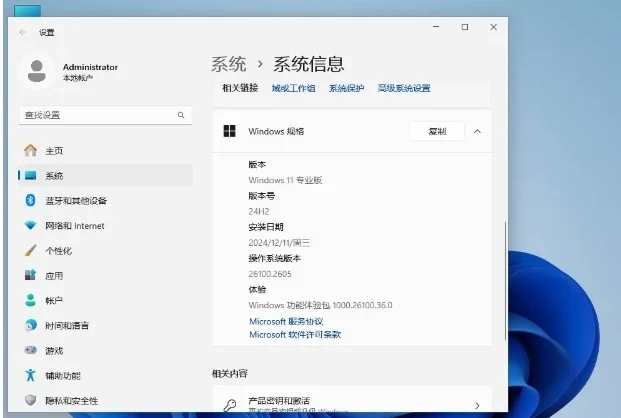Maximize the Settings window
The image size is (621, 418).
465,27
